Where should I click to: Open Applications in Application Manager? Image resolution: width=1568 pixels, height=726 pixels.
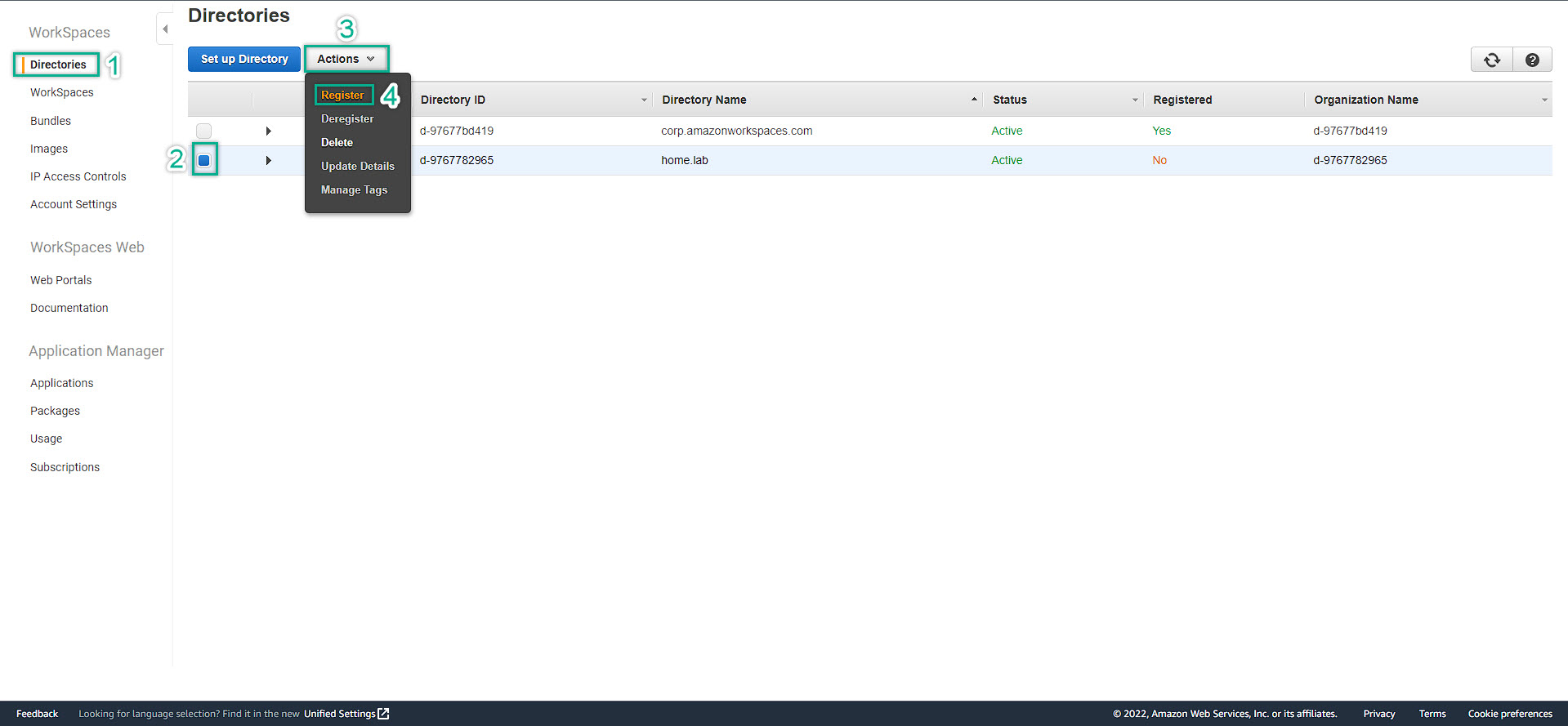[x=62, y=383]
